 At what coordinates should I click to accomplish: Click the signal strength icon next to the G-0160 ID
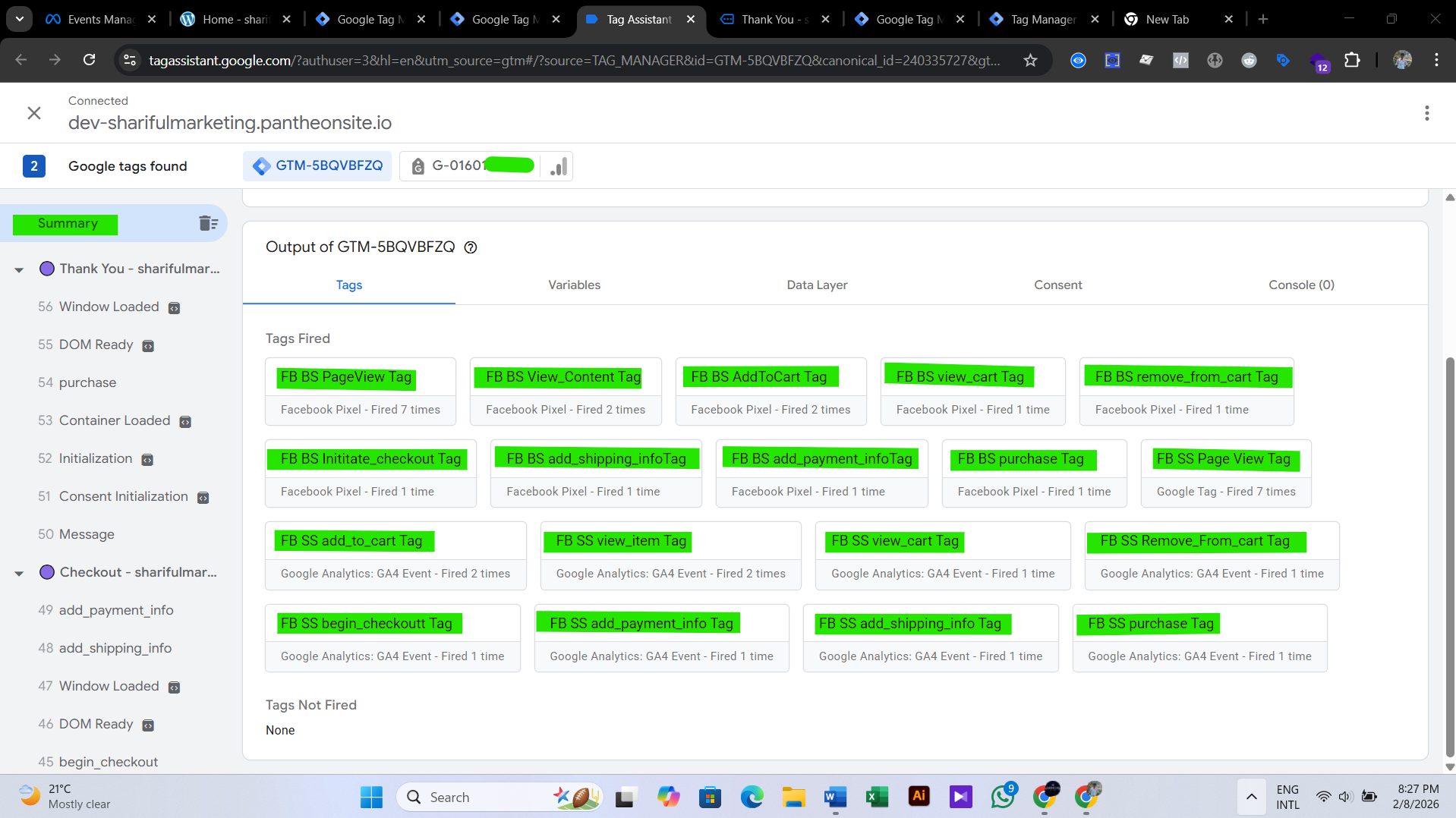pos(557,165)
